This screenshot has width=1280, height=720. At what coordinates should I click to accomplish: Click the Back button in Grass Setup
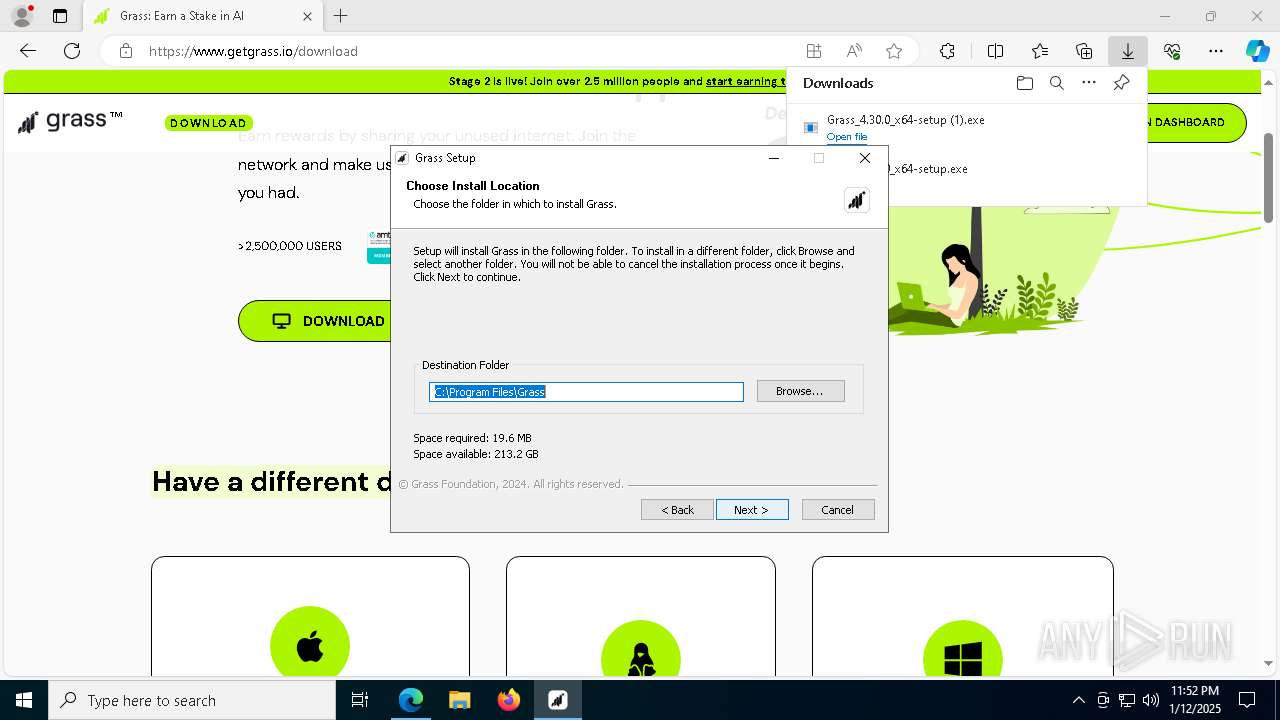pyautogui.click(x=677, y=510)
